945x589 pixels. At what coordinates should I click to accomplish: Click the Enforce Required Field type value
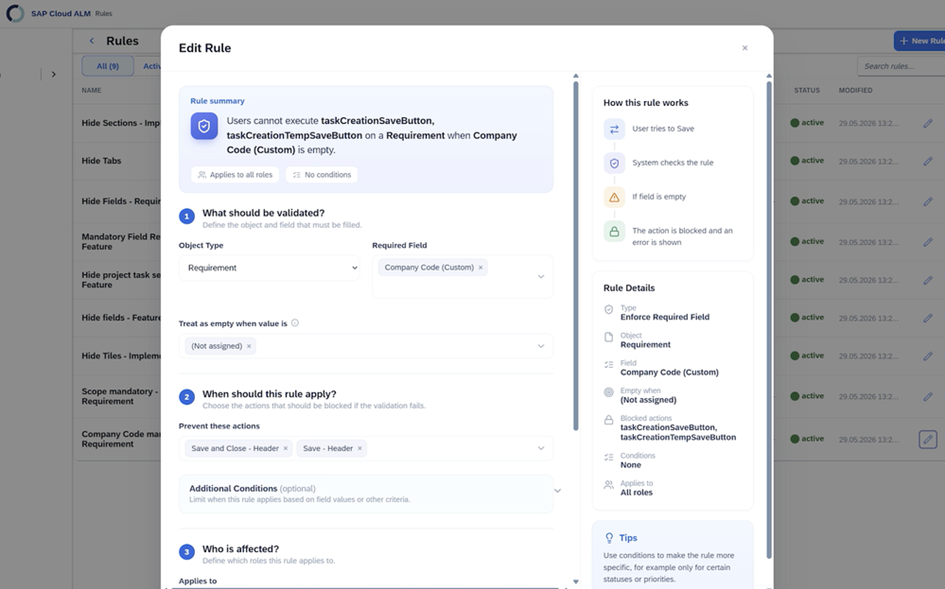pyautogui.click(x=665, y=317)
